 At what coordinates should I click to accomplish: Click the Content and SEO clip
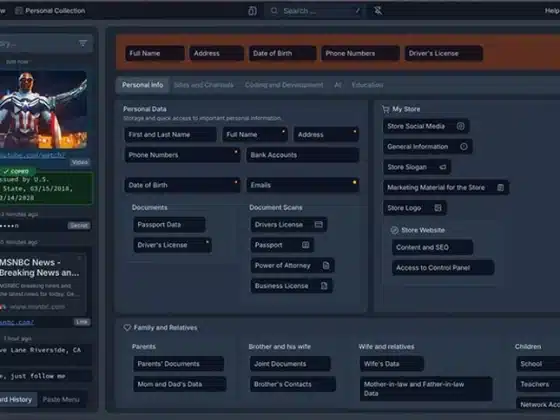click(x=432, y=247)
